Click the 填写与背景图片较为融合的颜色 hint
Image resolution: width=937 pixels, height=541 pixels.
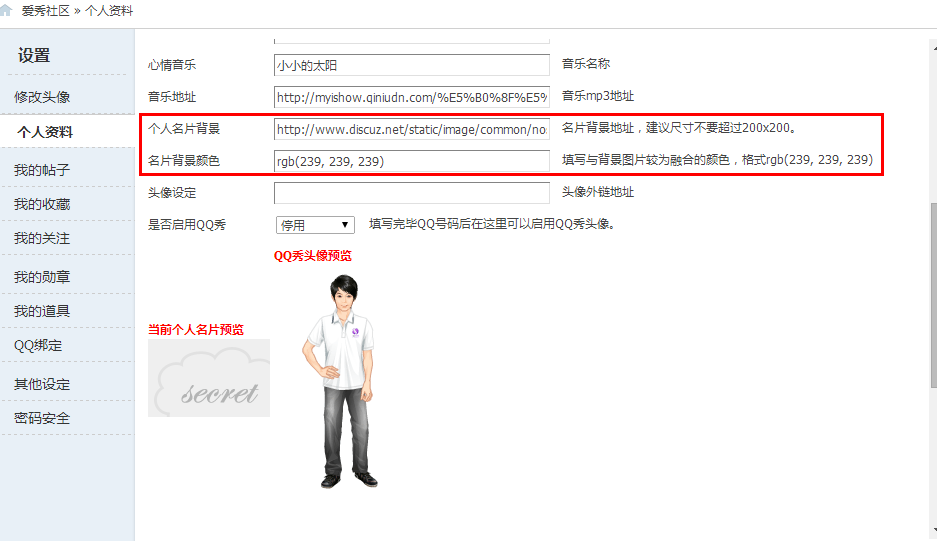coord(717,160)
